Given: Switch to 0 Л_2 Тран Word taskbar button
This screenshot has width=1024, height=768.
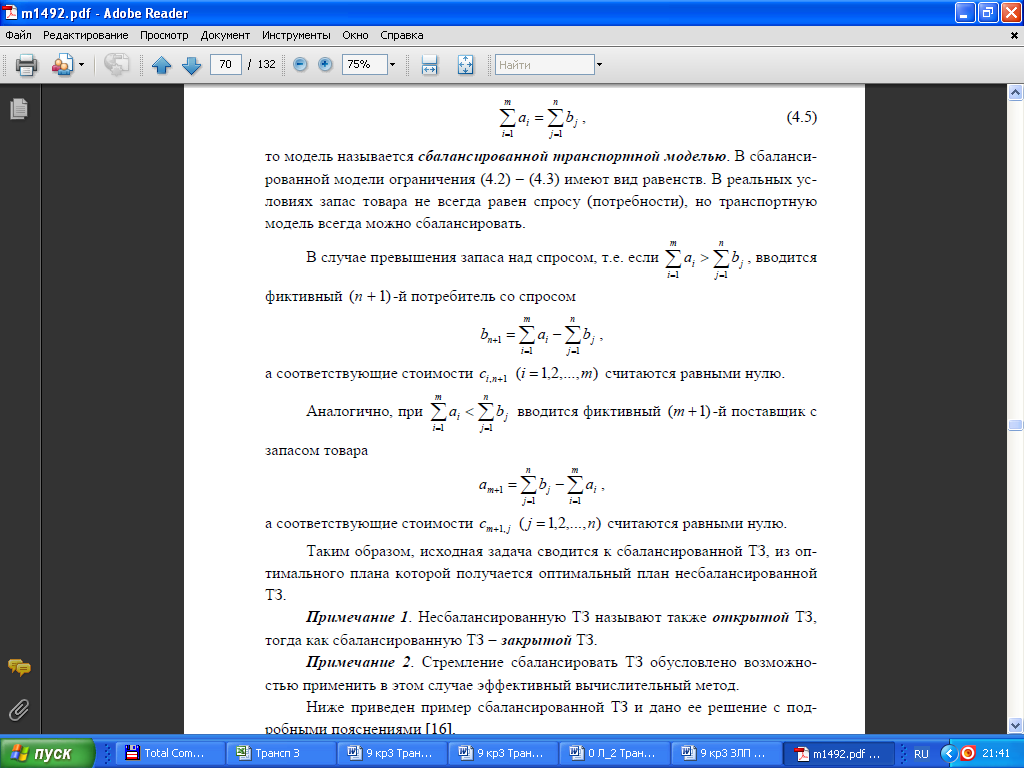Looking at the screenshot, I should click(x=615, y=753).
